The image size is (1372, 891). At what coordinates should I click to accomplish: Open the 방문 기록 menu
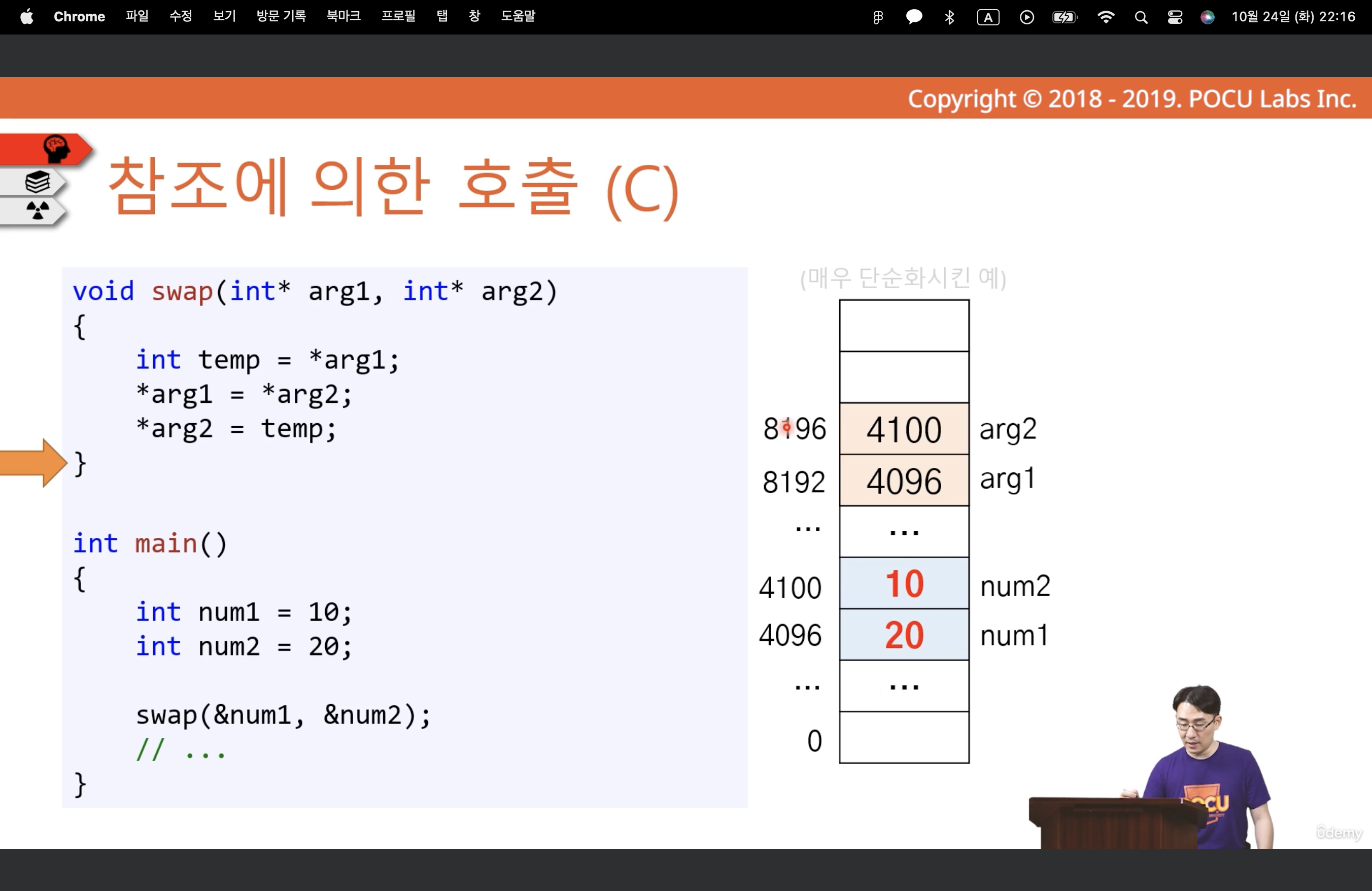[281, 16]
